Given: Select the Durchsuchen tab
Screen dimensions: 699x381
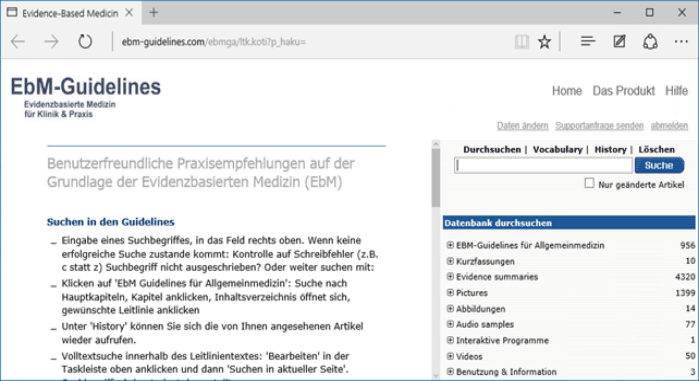Looking at the screenshot, I should coord(492,150).
